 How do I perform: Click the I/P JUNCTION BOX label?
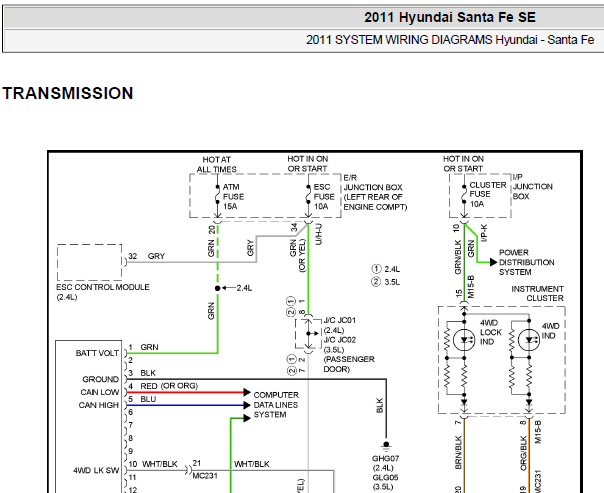[x=532, y=186]
